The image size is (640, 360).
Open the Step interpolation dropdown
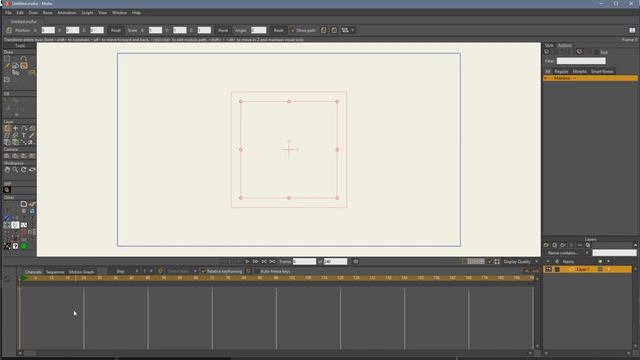127,271
